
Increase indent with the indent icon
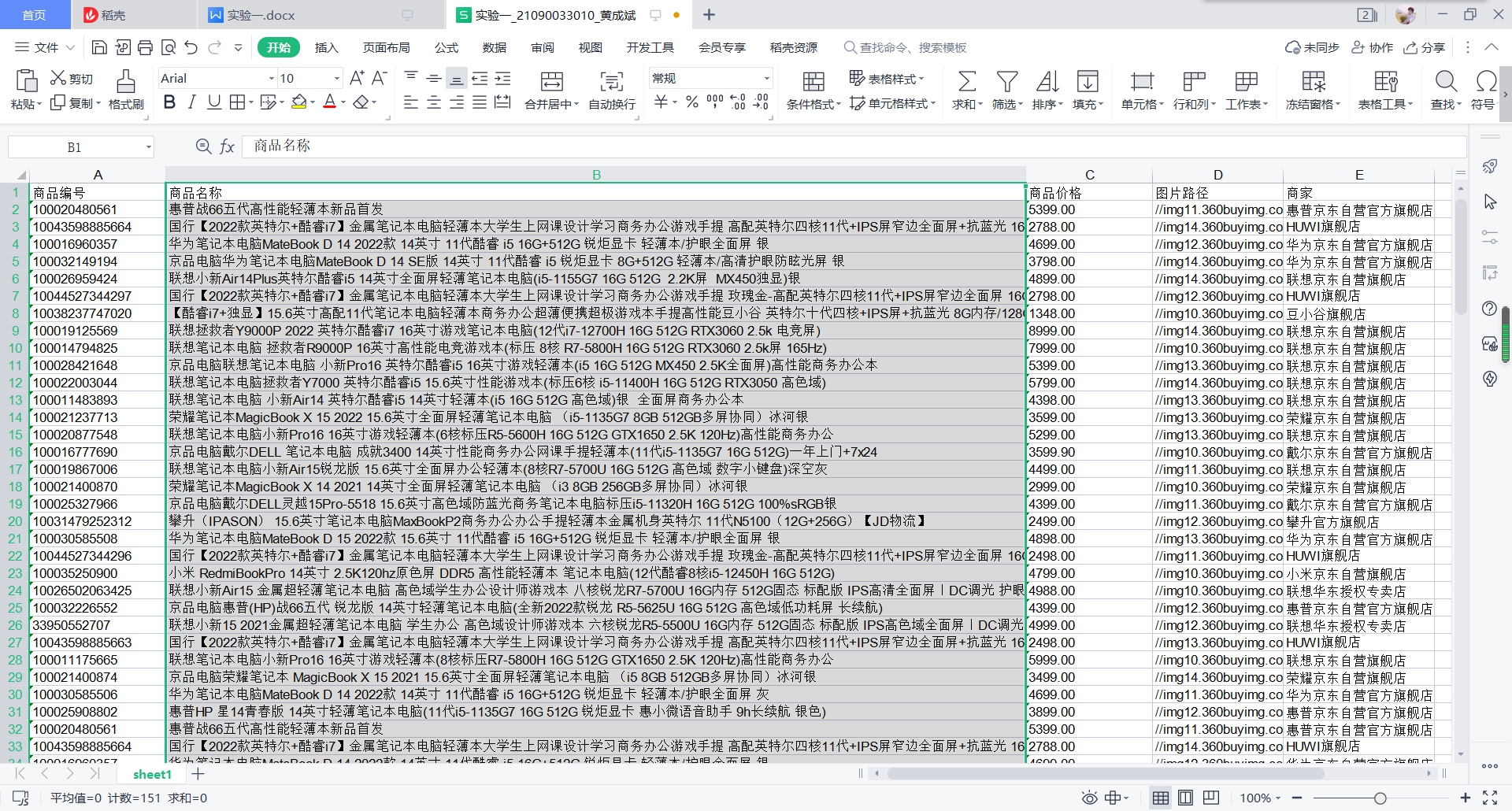click(x=502, y=78)
